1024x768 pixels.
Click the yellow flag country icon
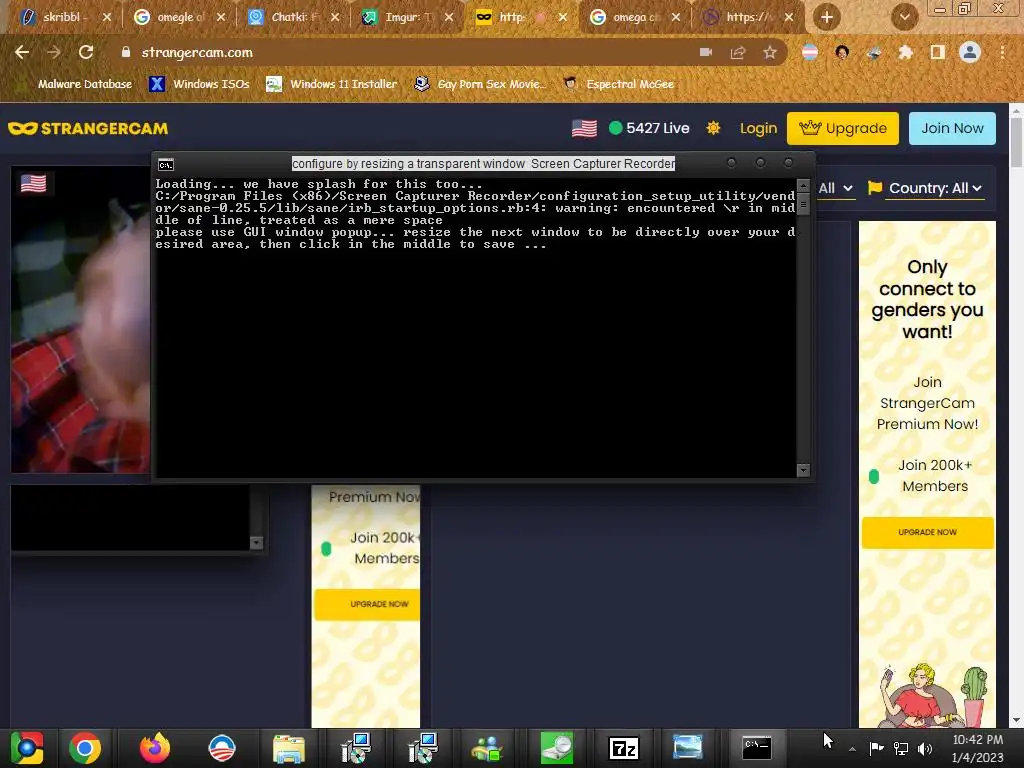[x=874, y=188]
